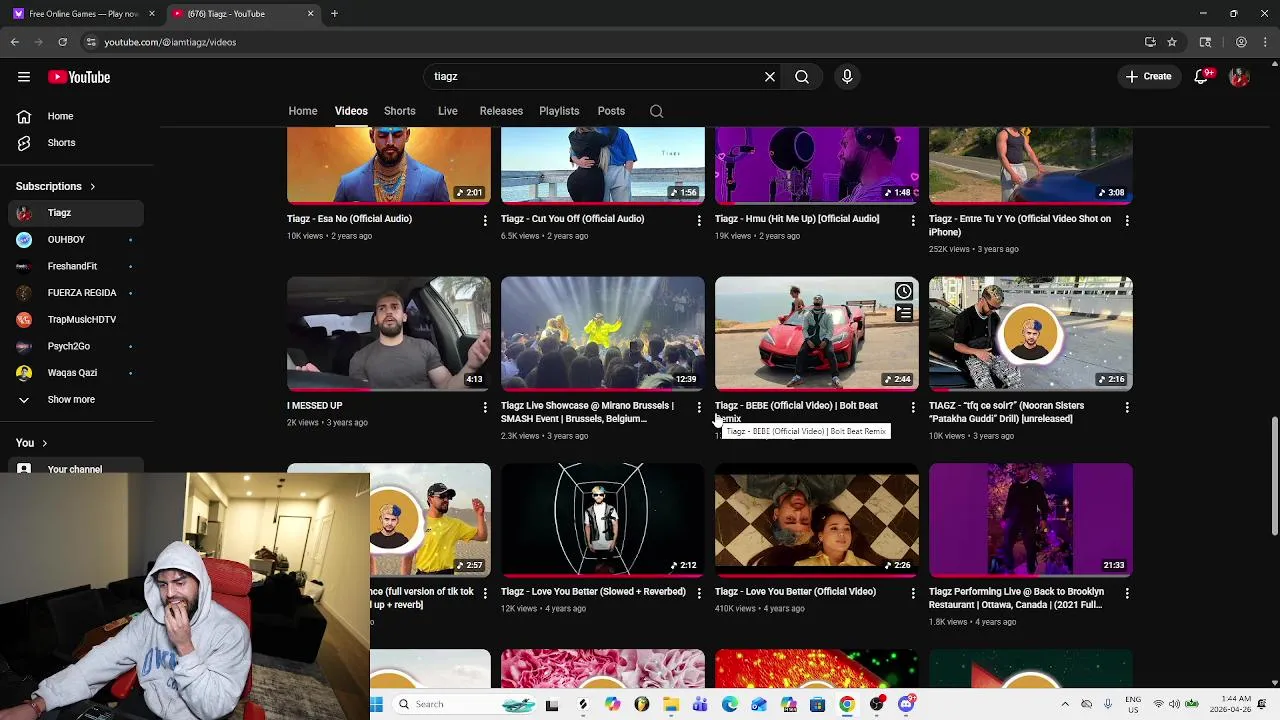The width and height of the screenshot is (1280, 720).
Task: Play Tiagz Live Showcase Mirano thumbnail
Action: (603, 333)
